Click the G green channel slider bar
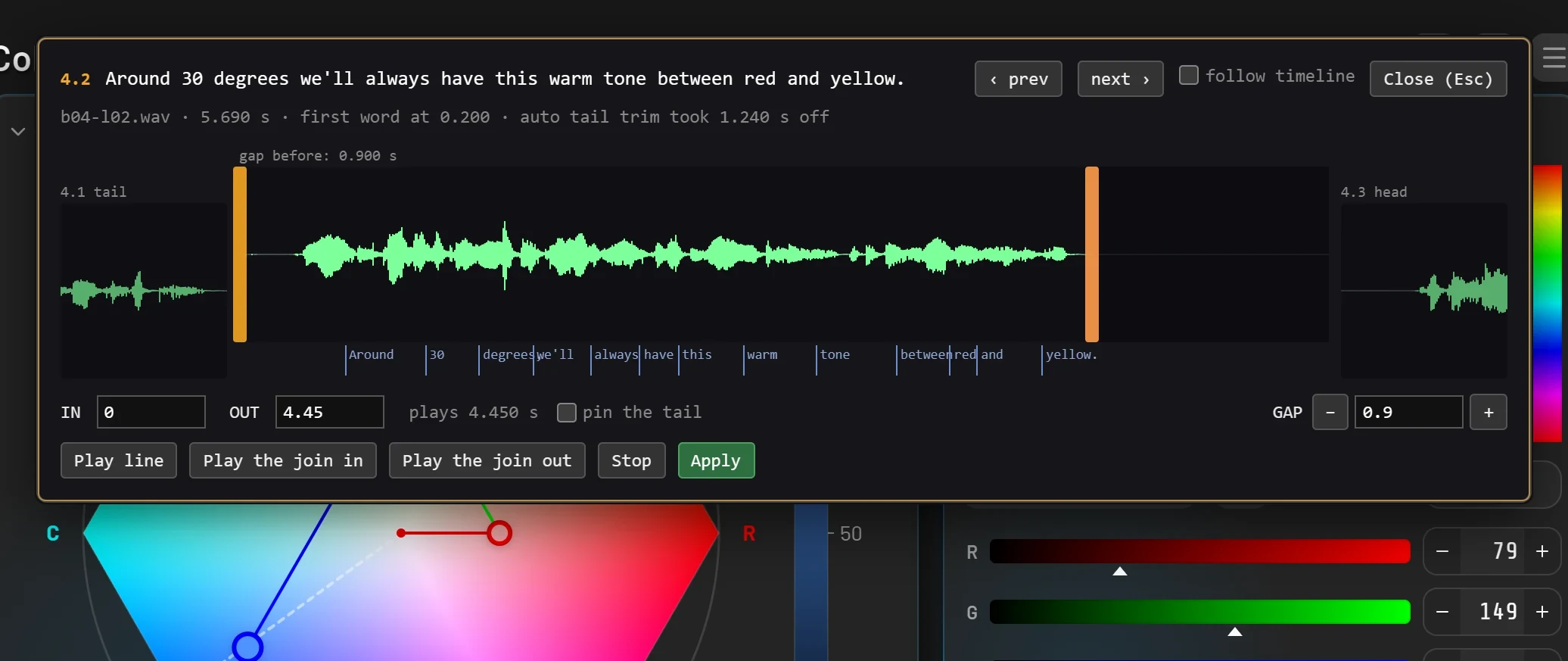The image size is (1568, 661). click(1200, 612)
